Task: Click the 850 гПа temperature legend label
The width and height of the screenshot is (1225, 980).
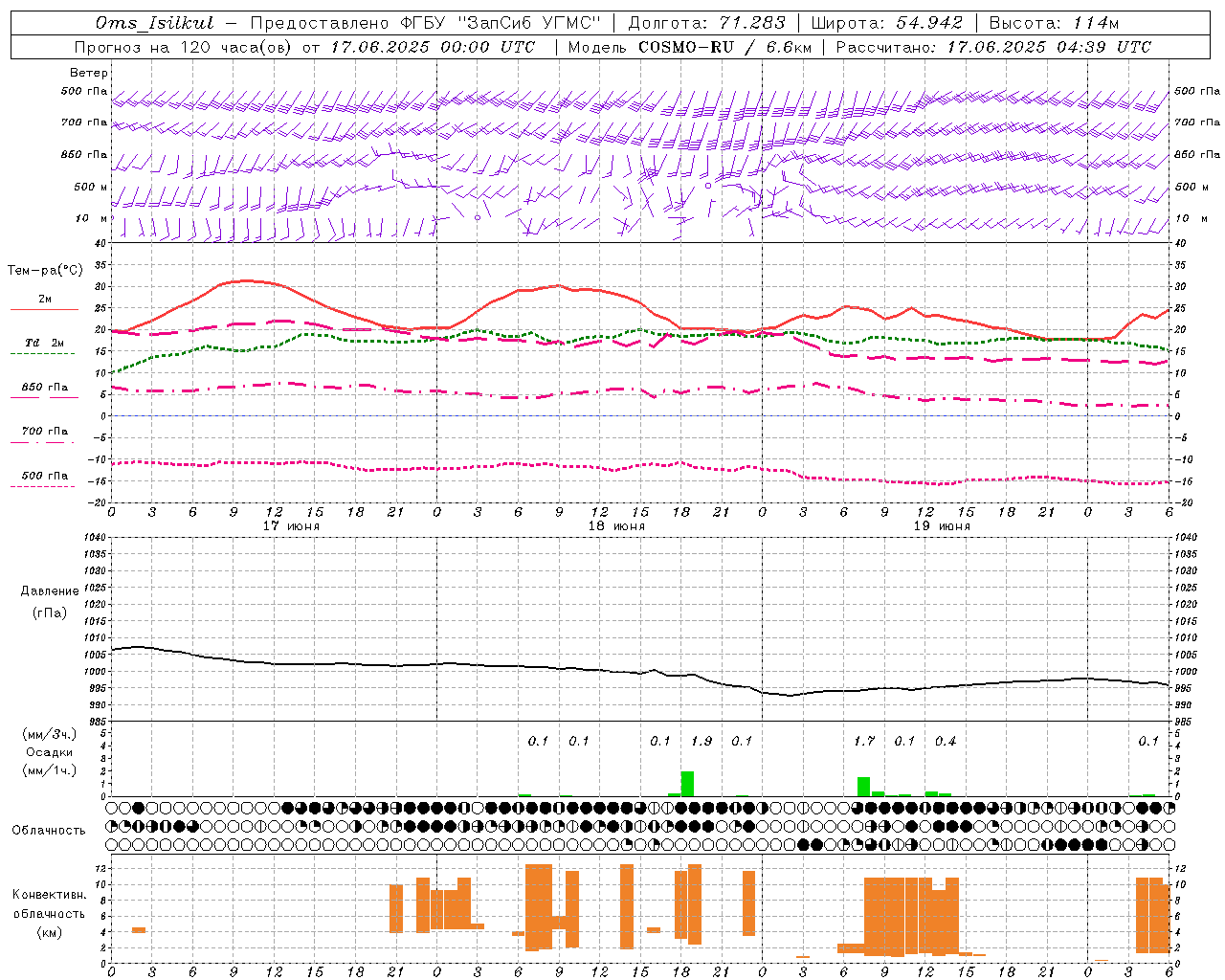Action: click(45, 388)
